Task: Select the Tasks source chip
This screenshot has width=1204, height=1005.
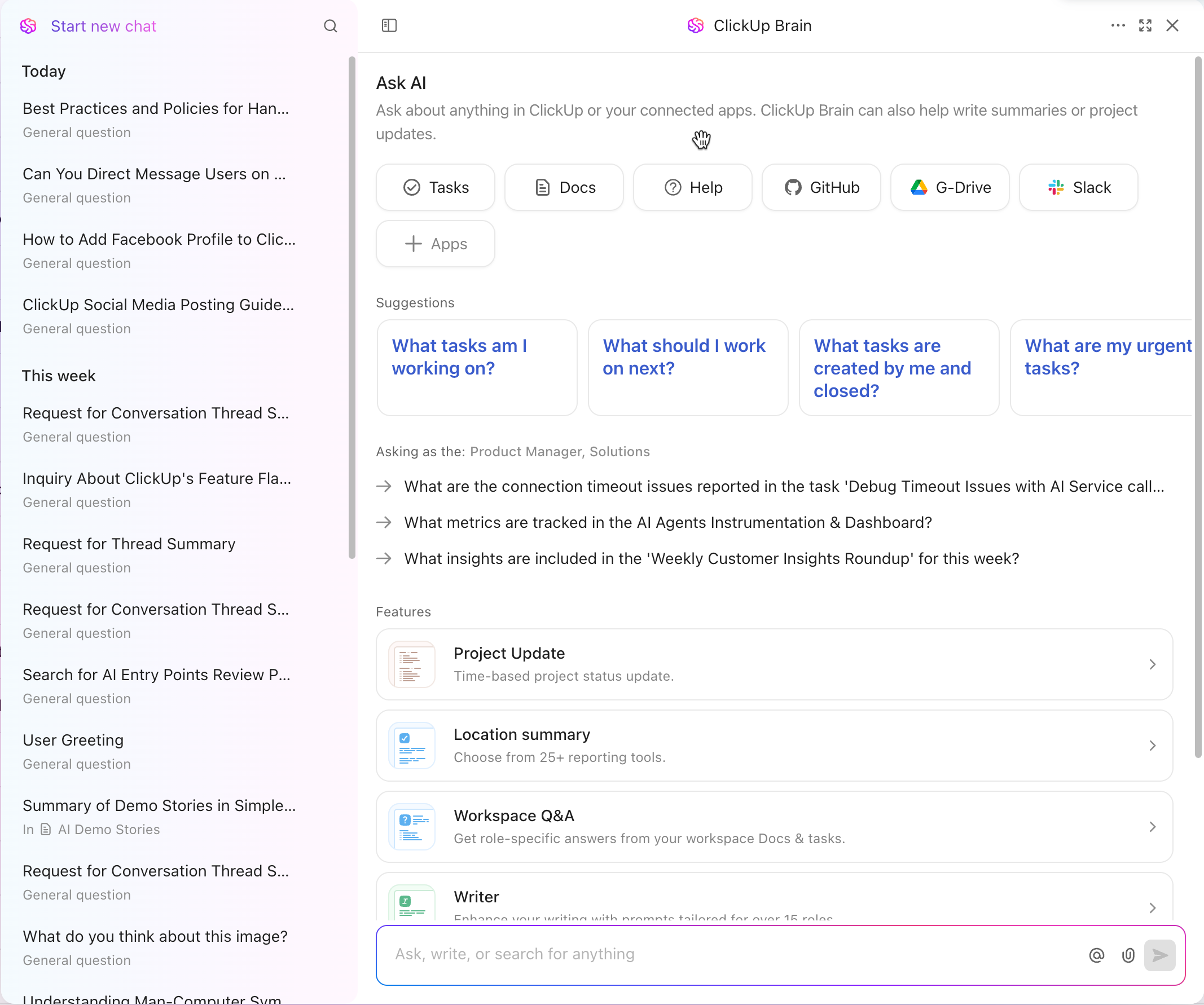Action: click(x=435, y=187)
